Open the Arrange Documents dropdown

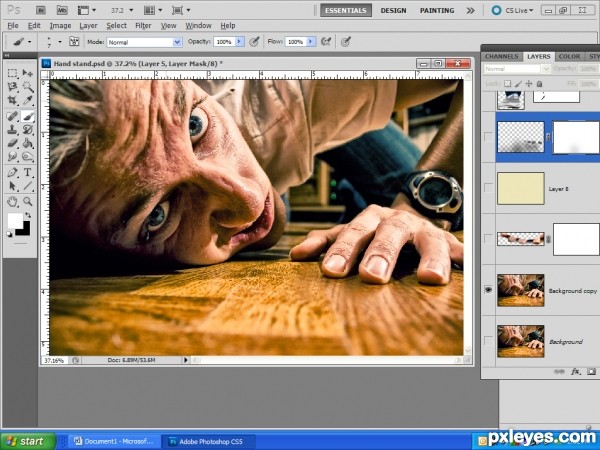coord(153,10)
